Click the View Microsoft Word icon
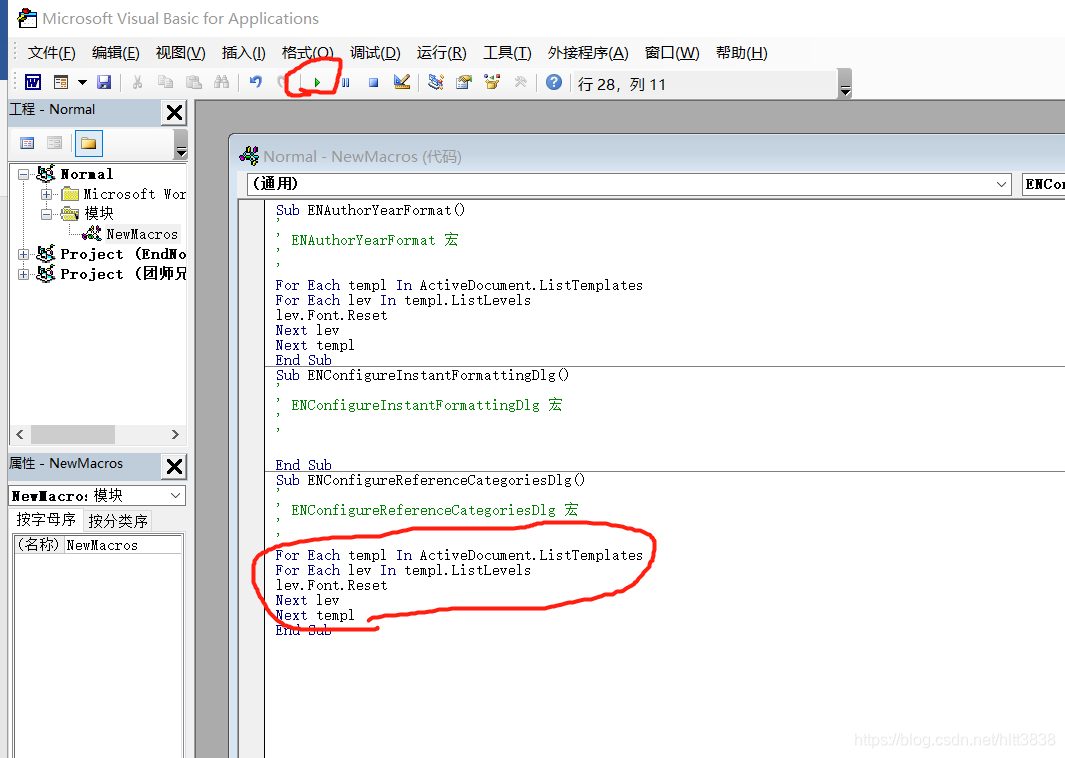Image resolution: width=1065 pixels, height=758 pixels. point(33,82)
